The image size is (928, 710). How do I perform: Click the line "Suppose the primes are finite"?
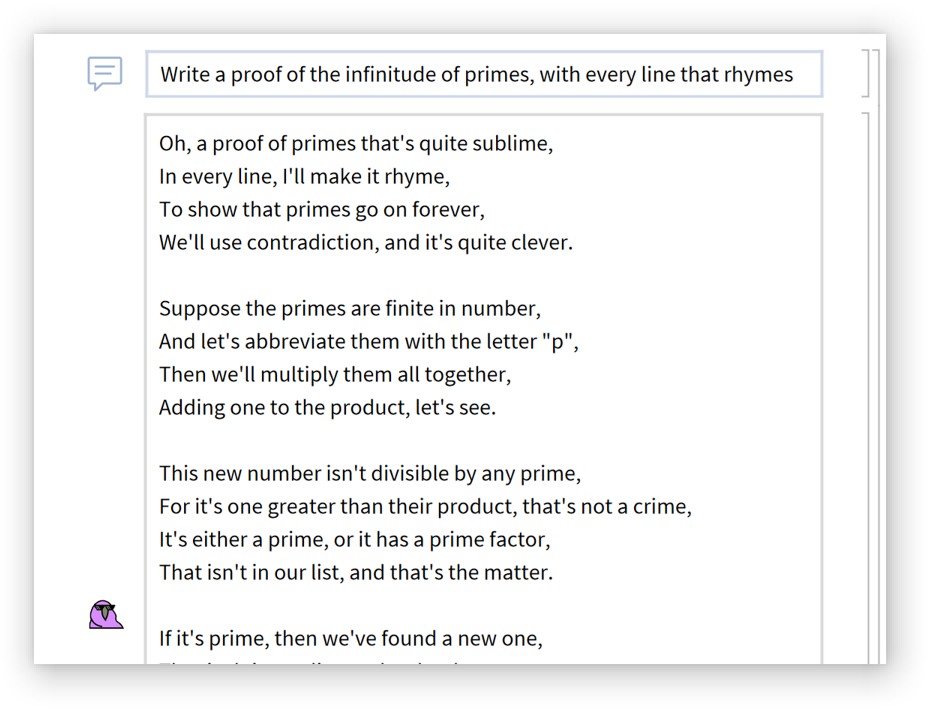tap(349, 308)
